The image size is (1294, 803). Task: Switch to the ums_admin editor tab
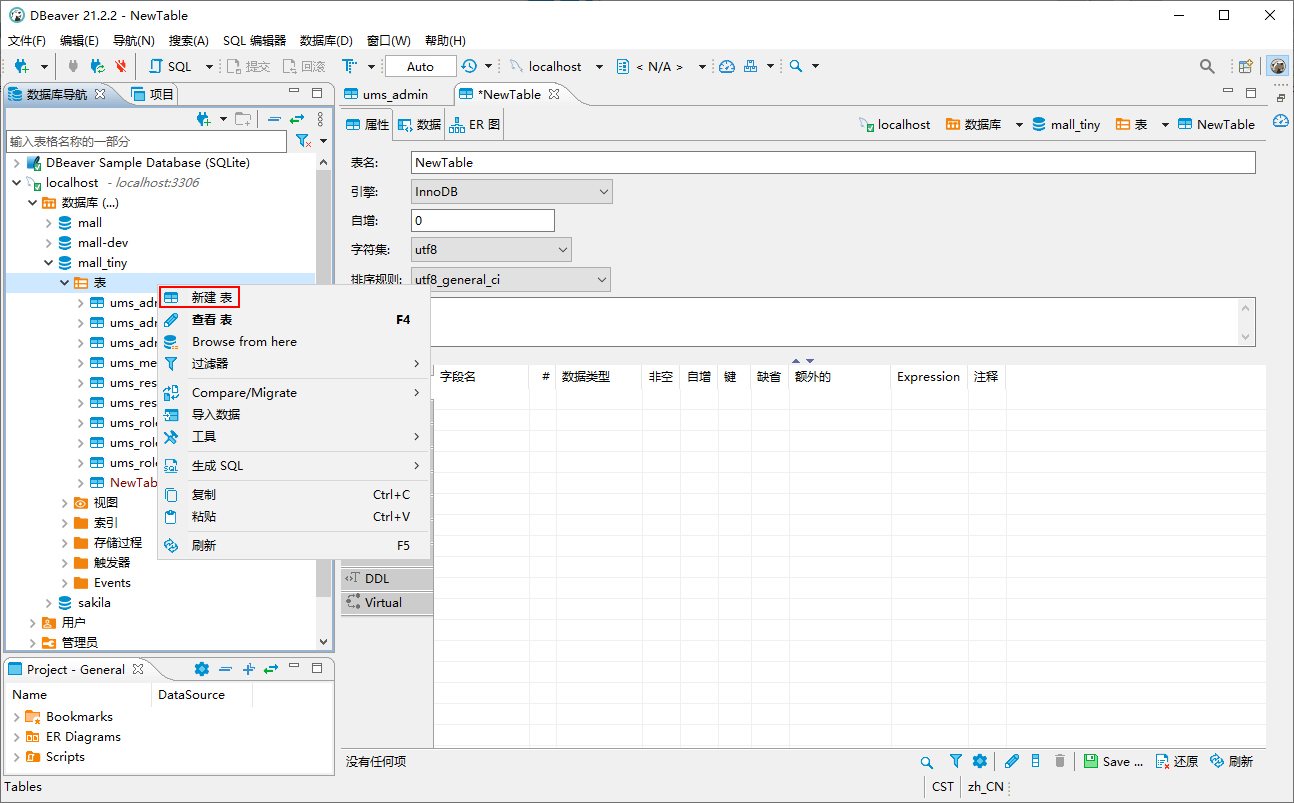tap(387, 94)
